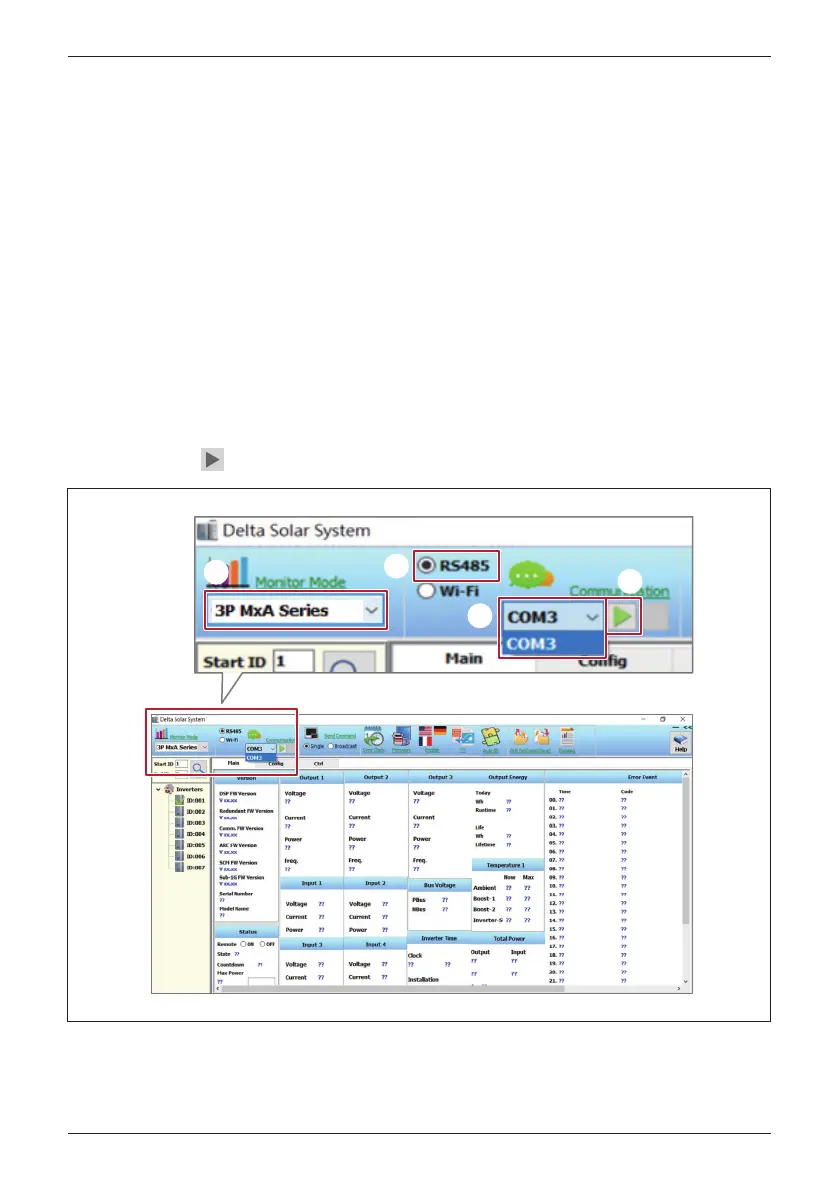
Task: Click the Inverter Time header
Action: [x=439, y=939]
